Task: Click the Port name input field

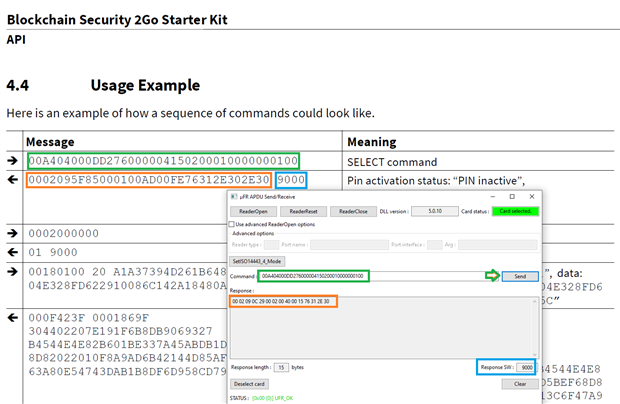Action: point(349,244)
